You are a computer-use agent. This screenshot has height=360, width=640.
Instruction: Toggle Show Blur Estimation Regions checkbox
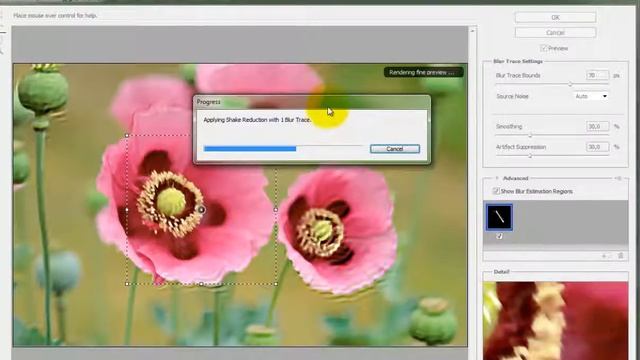tap(496, 191)
